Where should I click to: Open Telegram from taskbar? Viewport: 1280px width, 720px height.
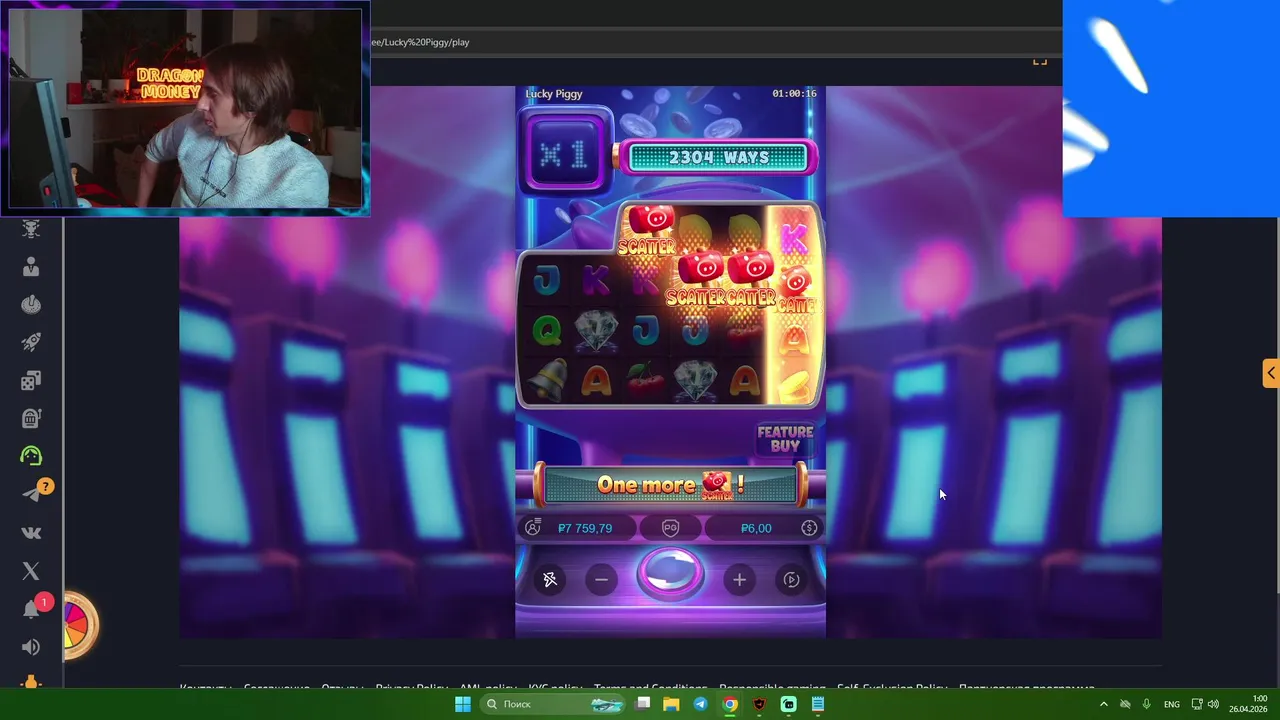click(x=700, y=704)
